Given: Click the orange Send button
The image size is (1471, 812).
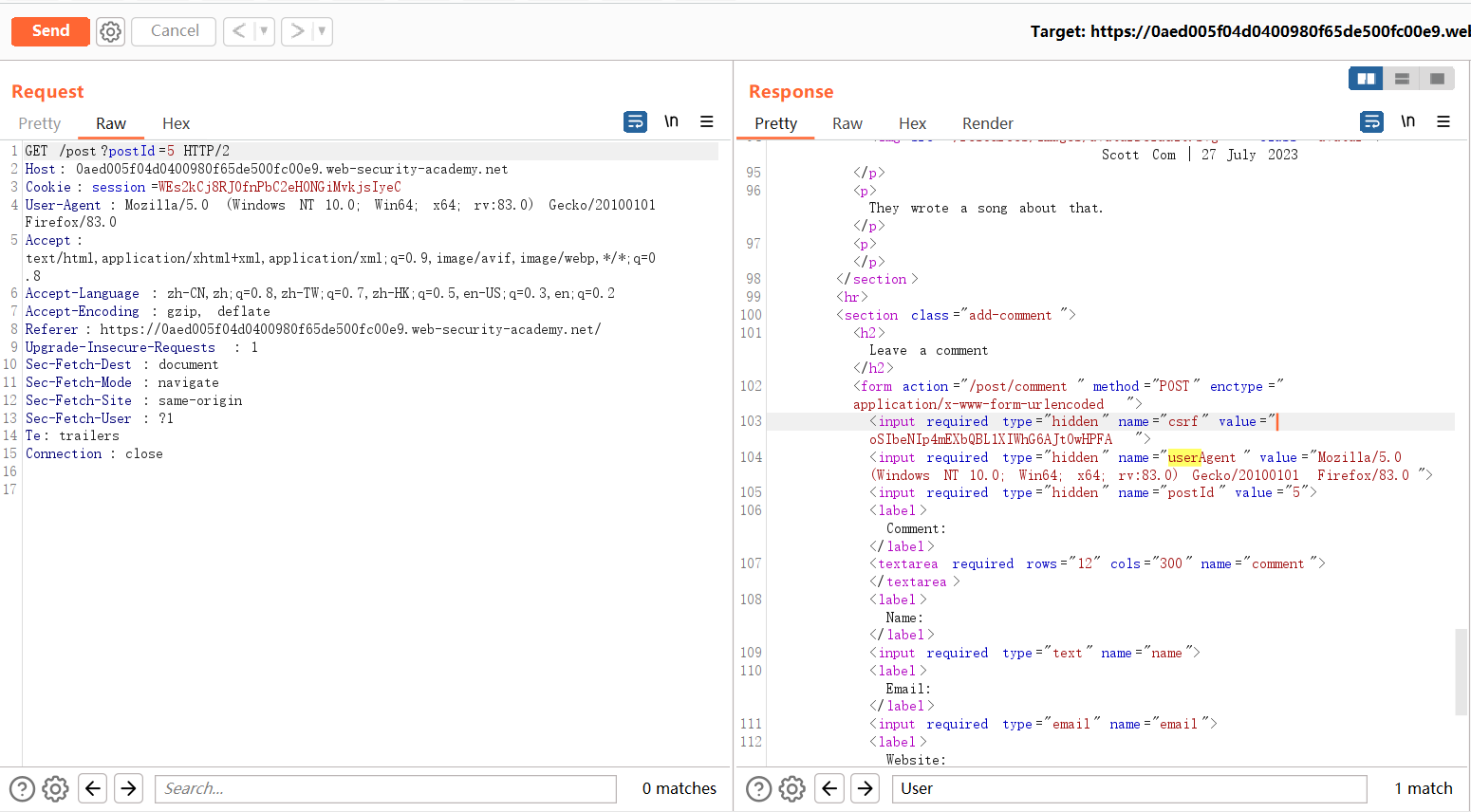Looking at the screenshot, I should (50, 31).
